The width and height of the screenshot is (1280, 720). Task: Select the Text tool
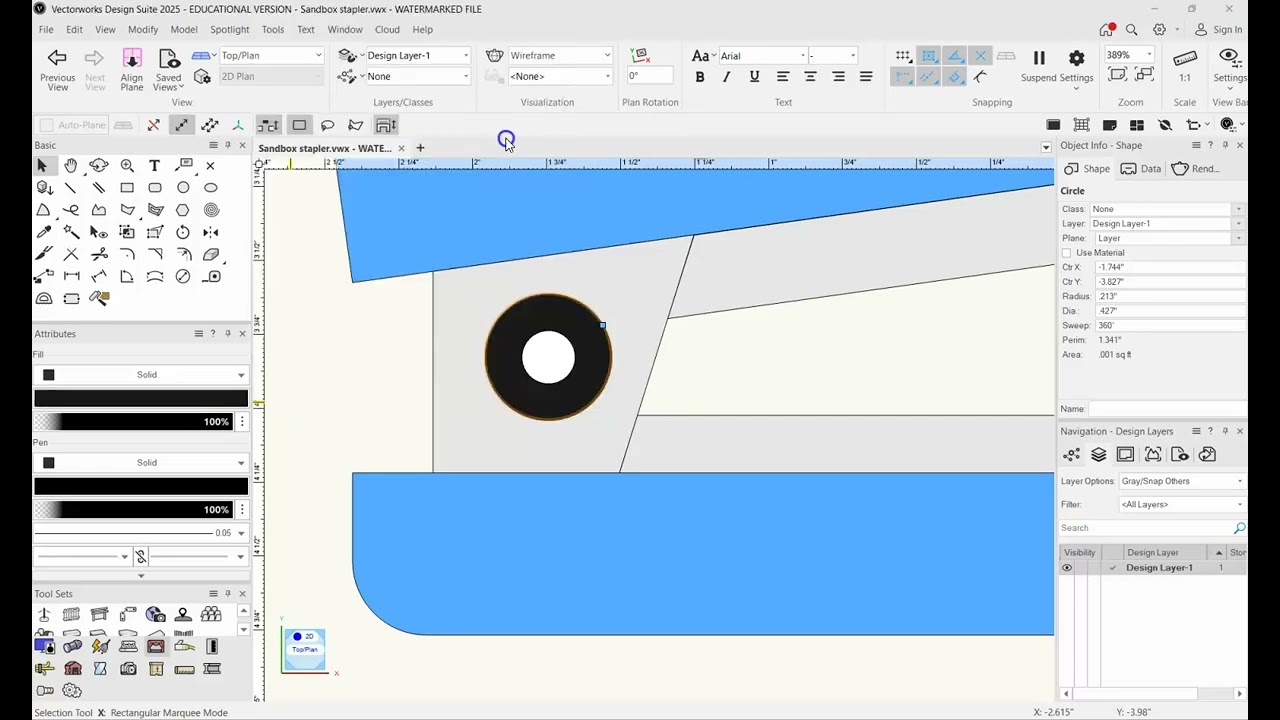coord(155,166)
